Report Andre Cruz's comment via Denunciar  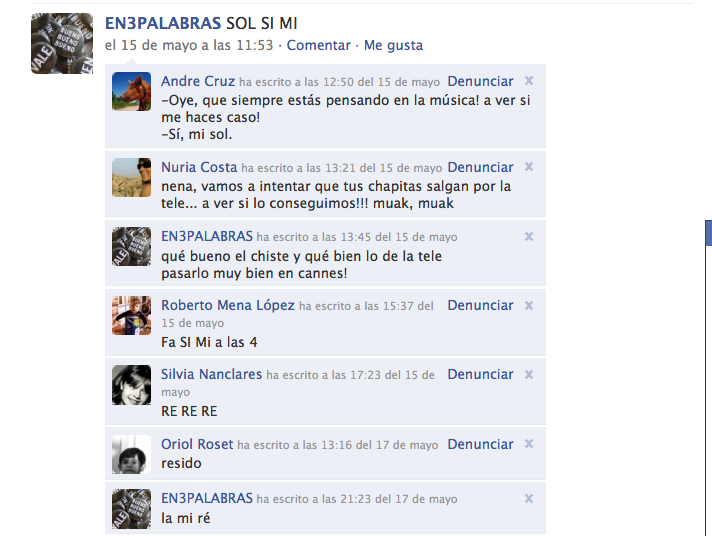pyautogui.click(x=480, y=81)
